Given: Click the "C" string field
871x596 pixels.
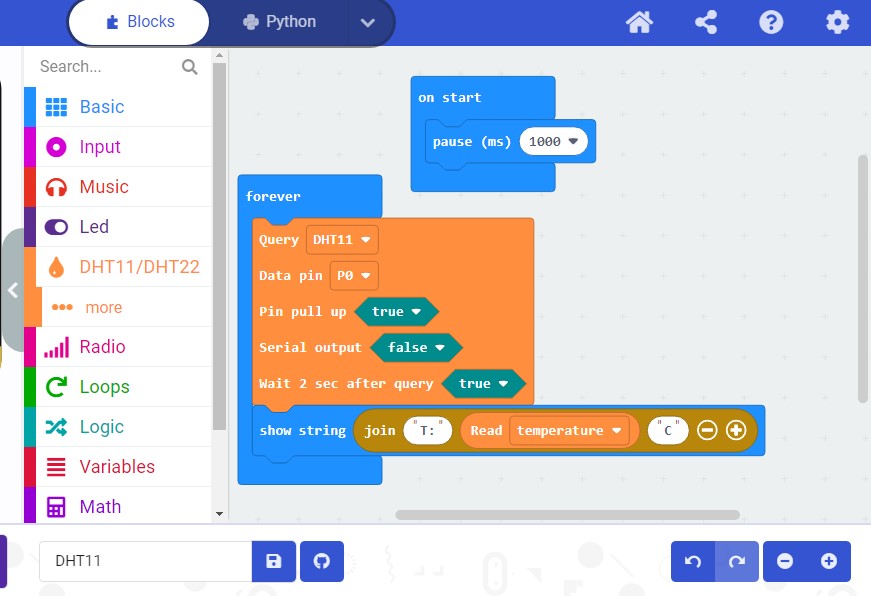Looking at the screenshot, I should click(x=668, y=430).
